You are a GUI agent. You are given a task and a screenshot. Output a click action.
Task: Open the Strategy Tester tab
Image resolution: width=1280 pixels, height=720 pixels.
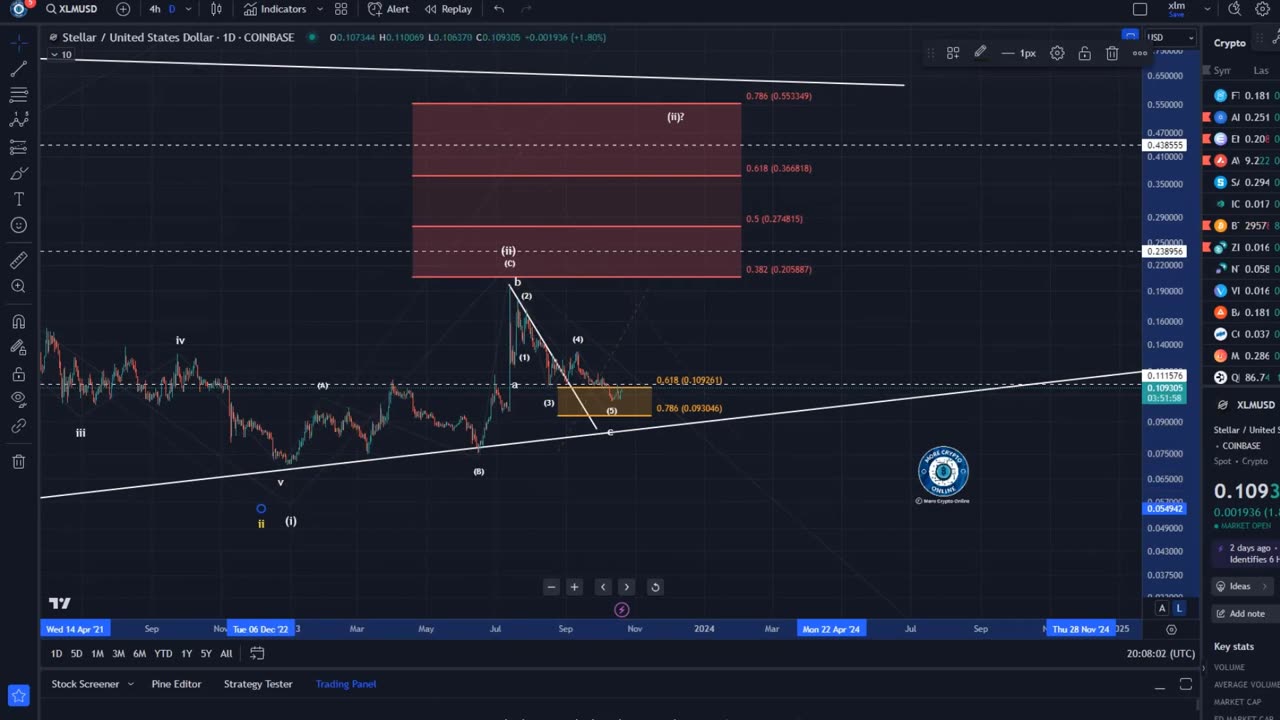[258, 684]
